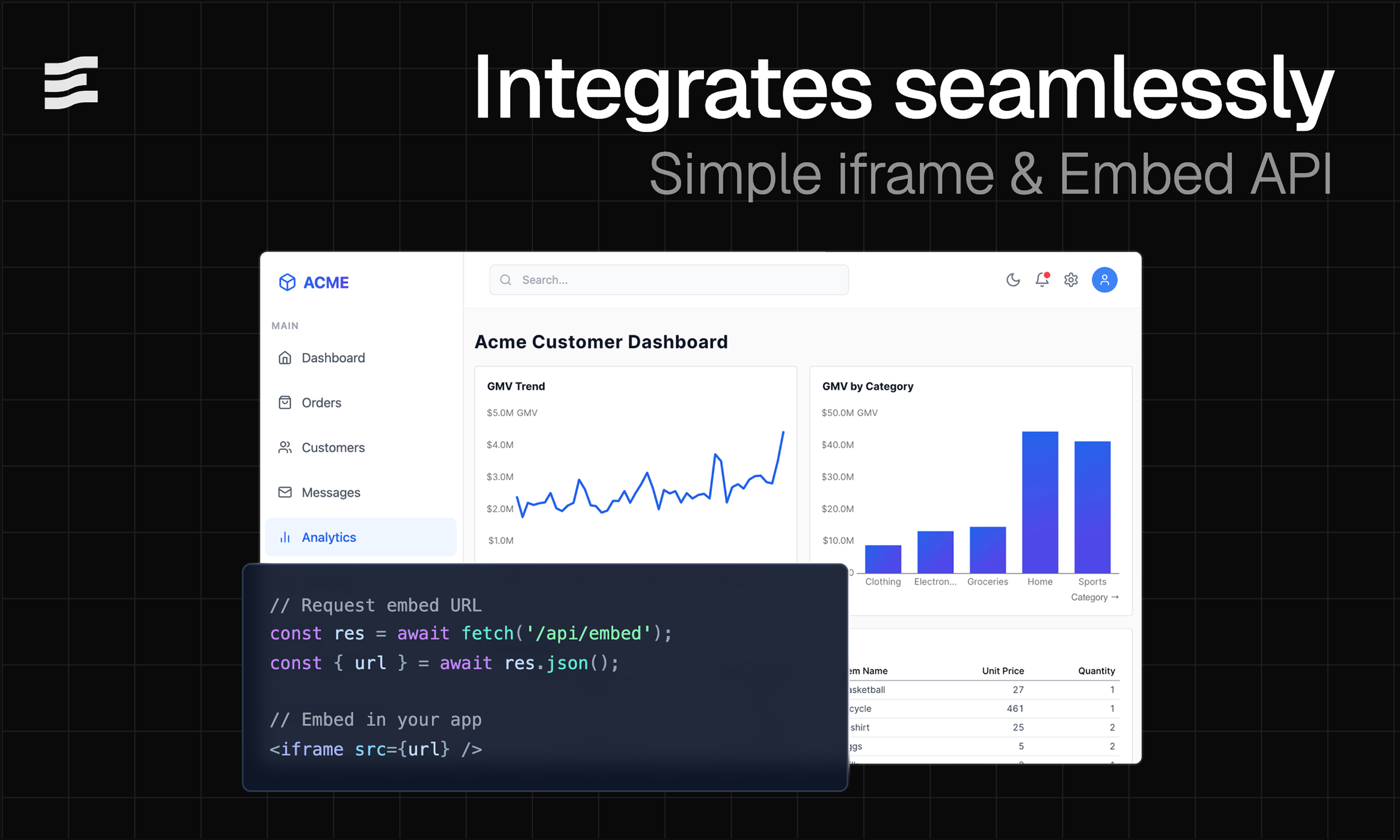The width and height of the screenshot is (1400, 840).
Task: Click the ACME cube logo icon
Action: (x=287, y=282)
